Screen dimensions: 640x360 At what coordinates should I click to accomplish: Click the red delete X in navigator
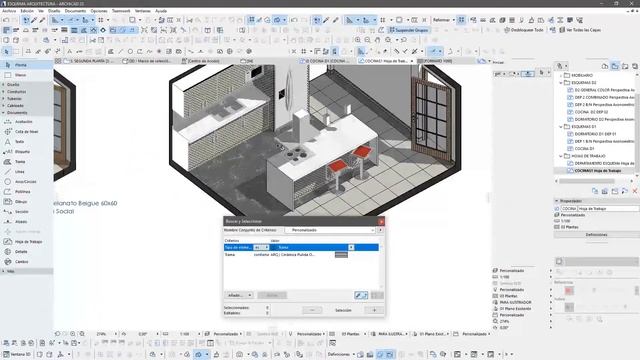[635, 191]
